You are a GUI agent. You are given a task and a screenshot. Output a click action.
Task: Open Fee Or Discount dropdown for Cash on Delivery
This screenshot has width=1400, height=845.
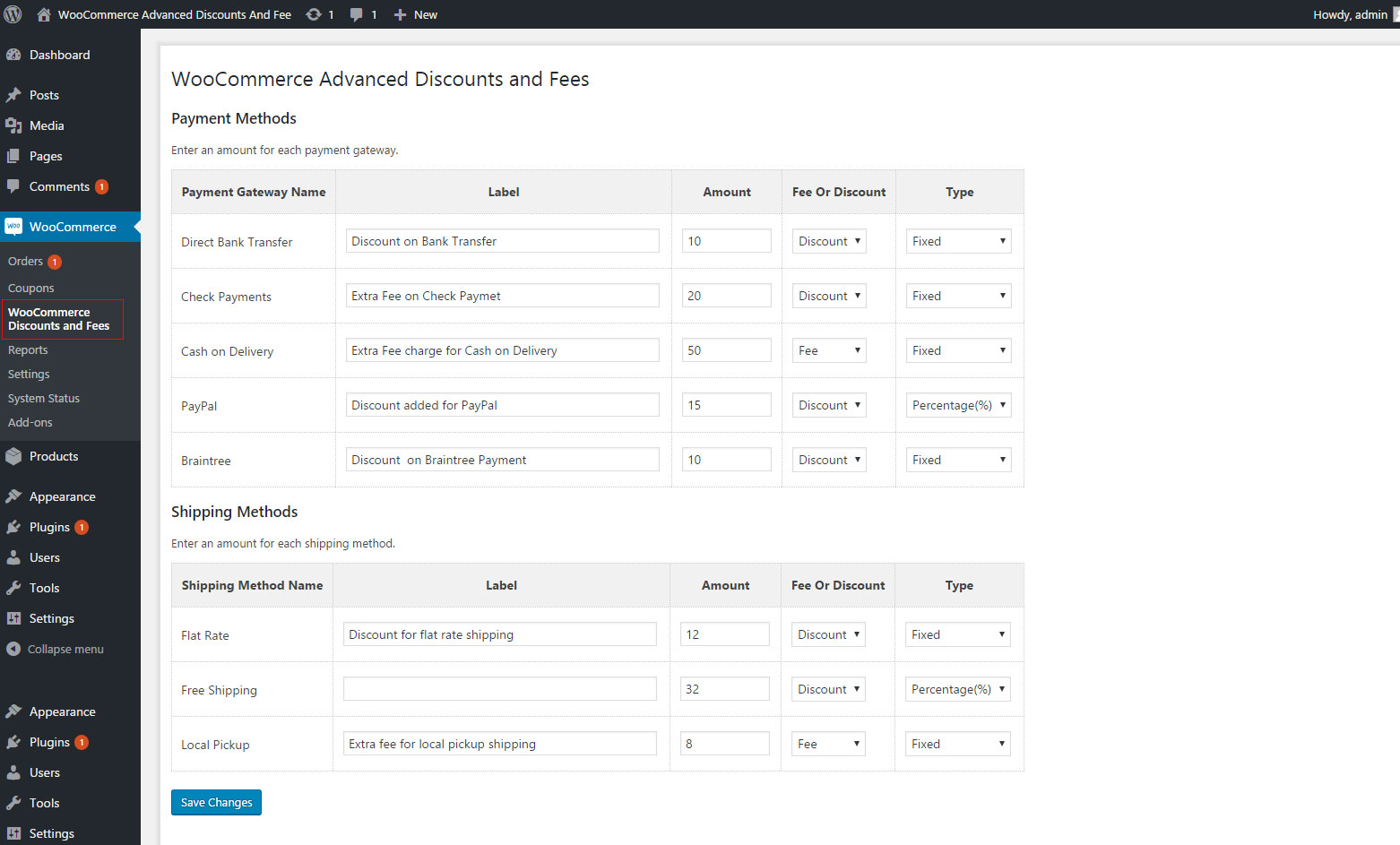pyautogui.click(x=829, y=350)
